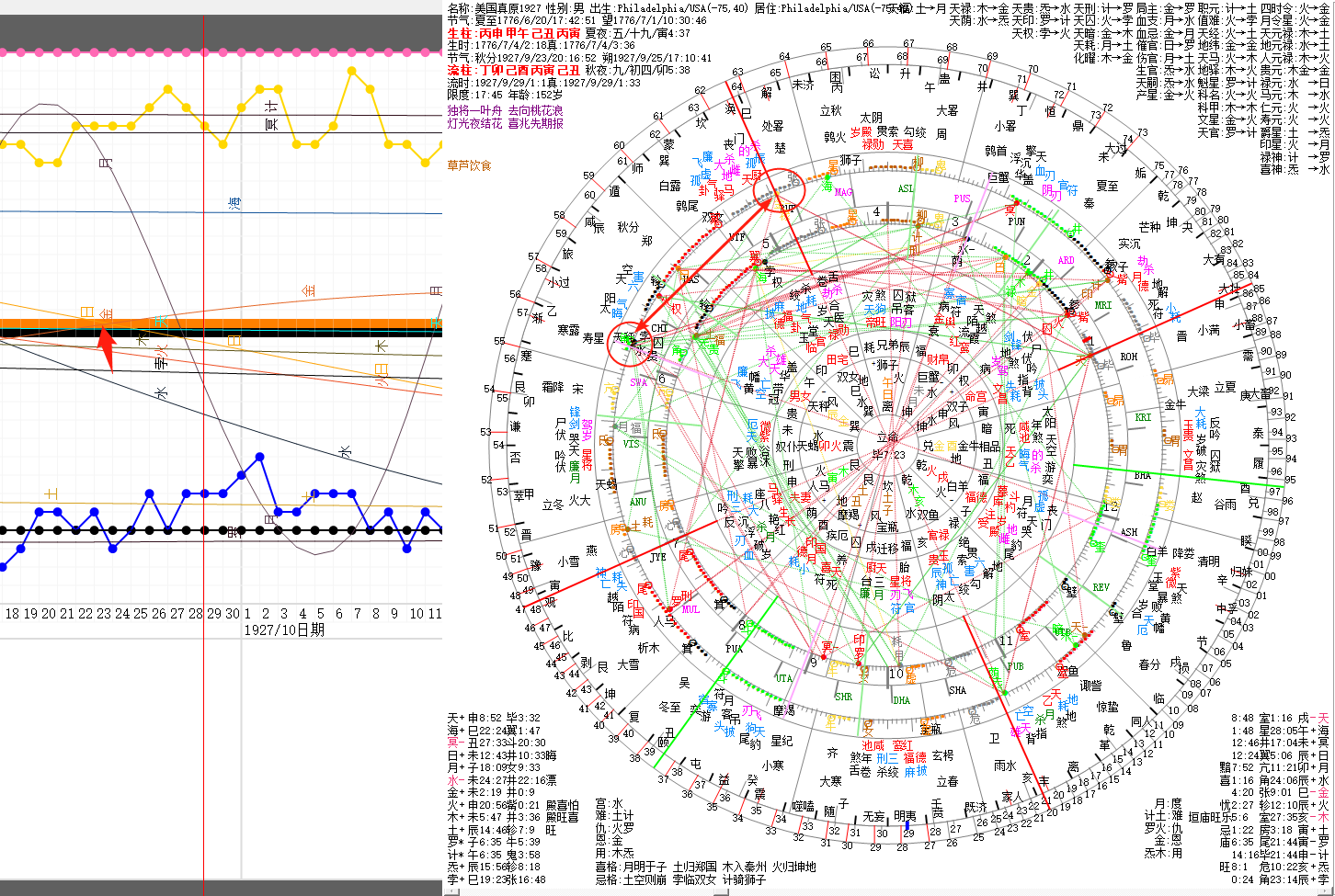This screenshot has width=1335, height=896.
Task: Select the VIS star label
Action: click(x=632, y=444)
